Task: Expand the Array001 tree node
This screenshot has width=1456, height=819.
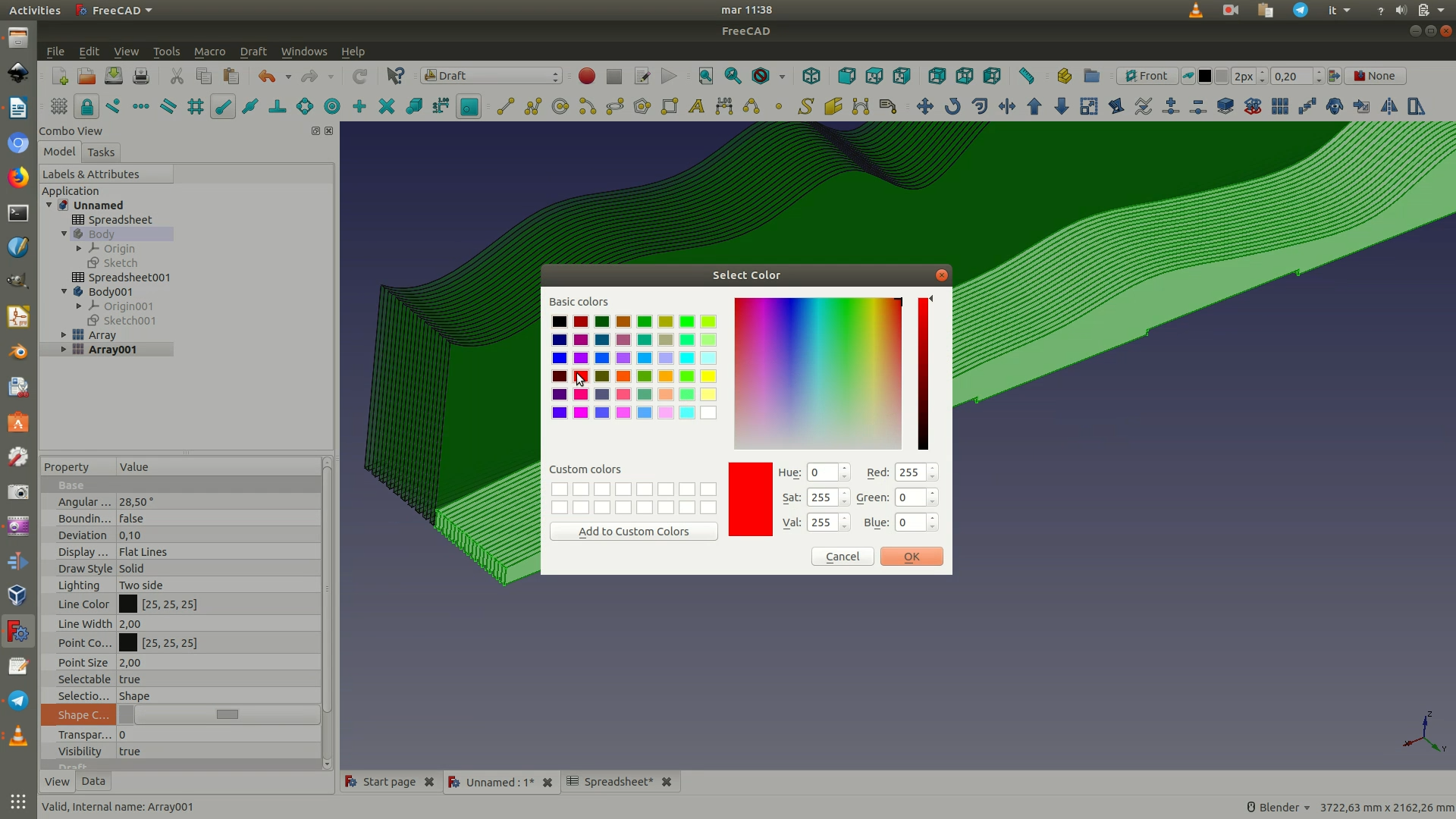Action: [64, 349]
